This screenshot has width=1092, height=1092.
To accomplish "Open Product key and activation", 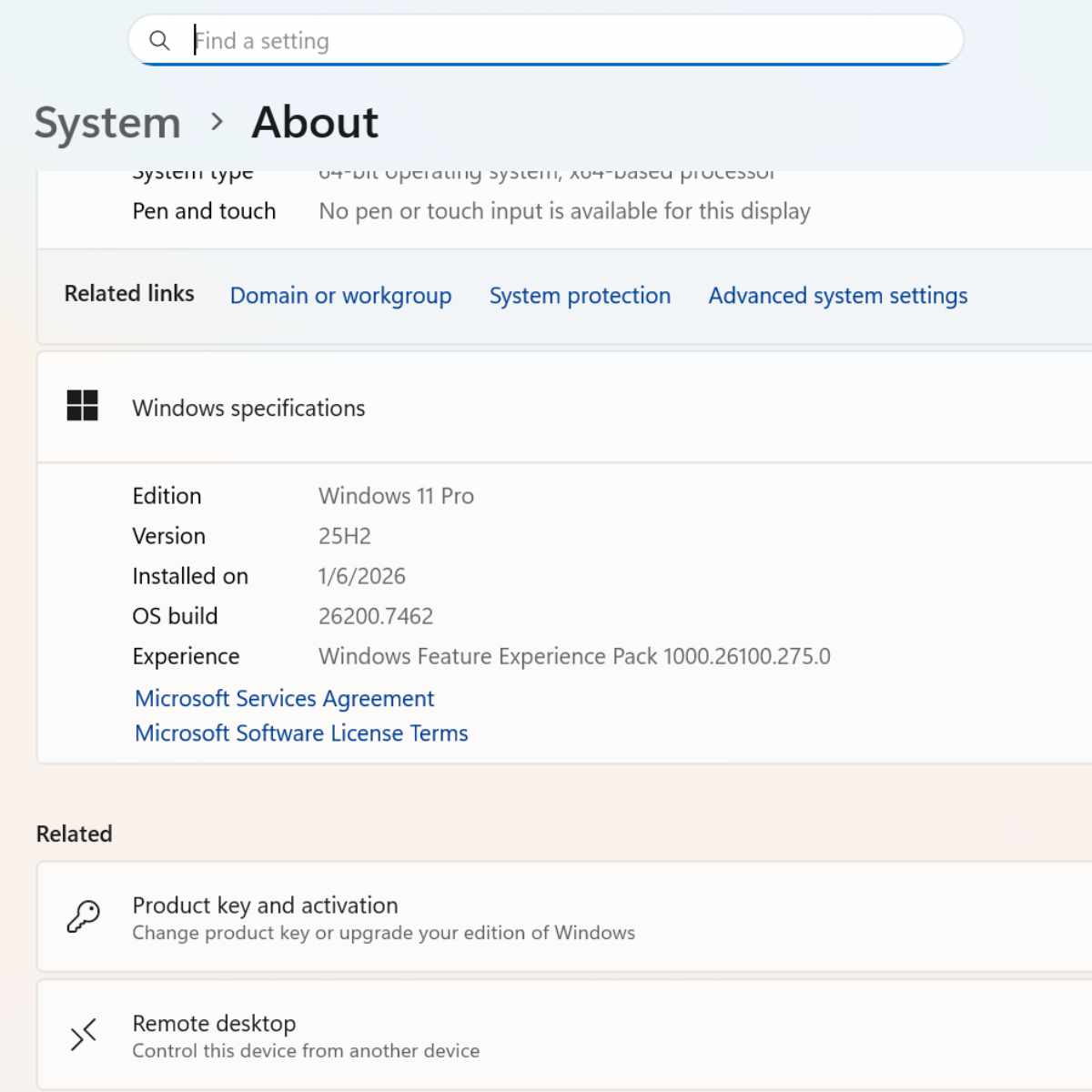I will coord(564,917).
